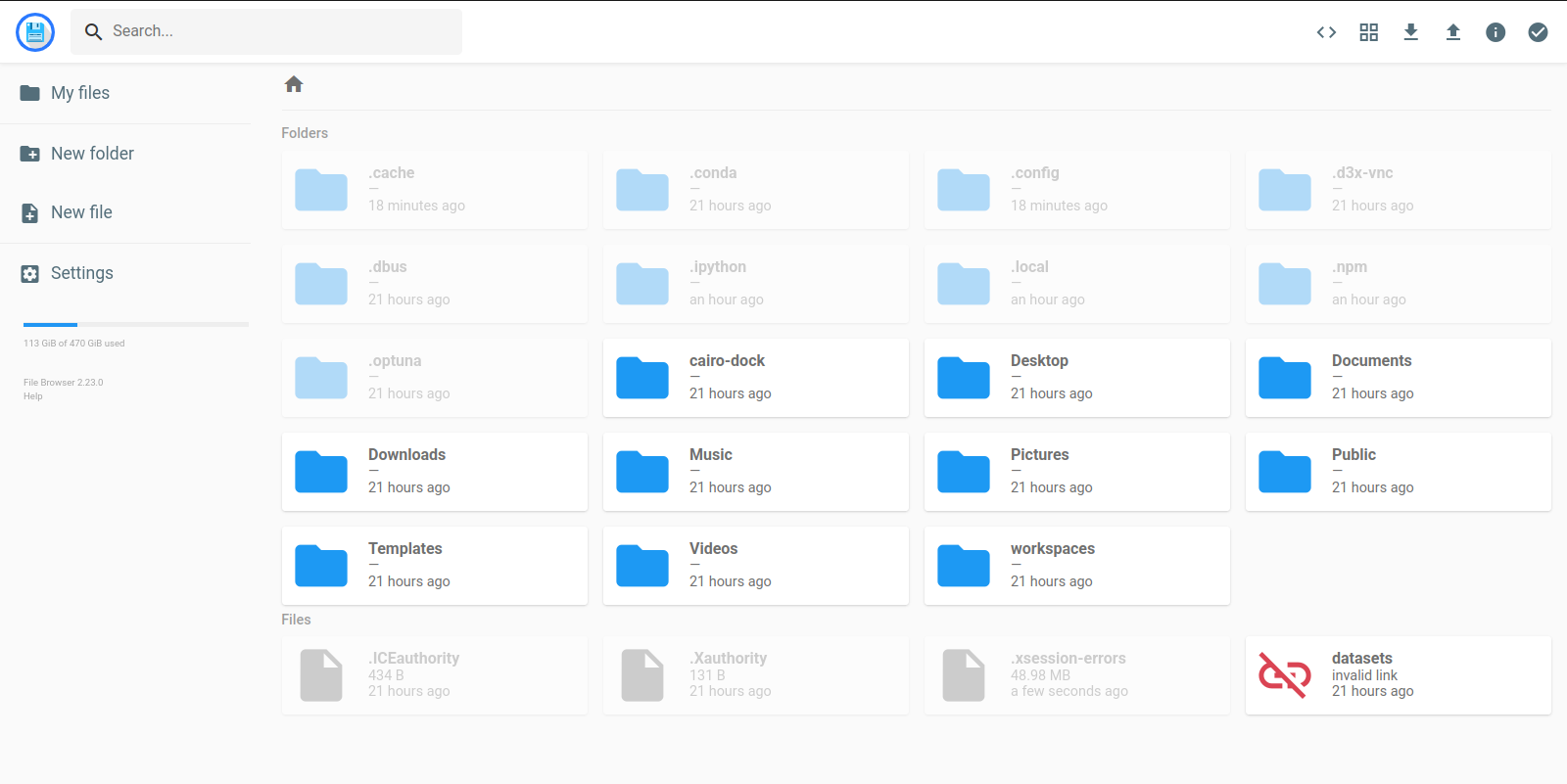Click the Search input field
The image size is (1567, 784).
(274, 31)
